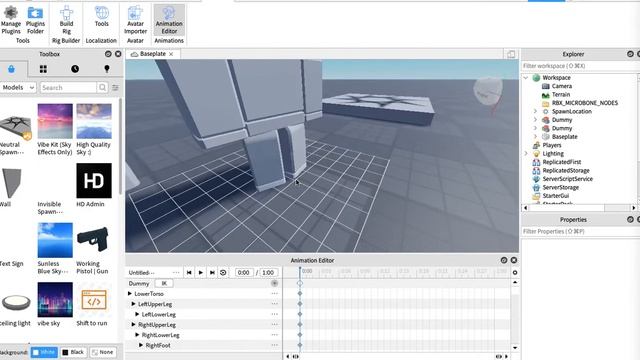Open the Models category dropdown
The width and height of the screenshot is (640, 360).
tap(18, 87)
